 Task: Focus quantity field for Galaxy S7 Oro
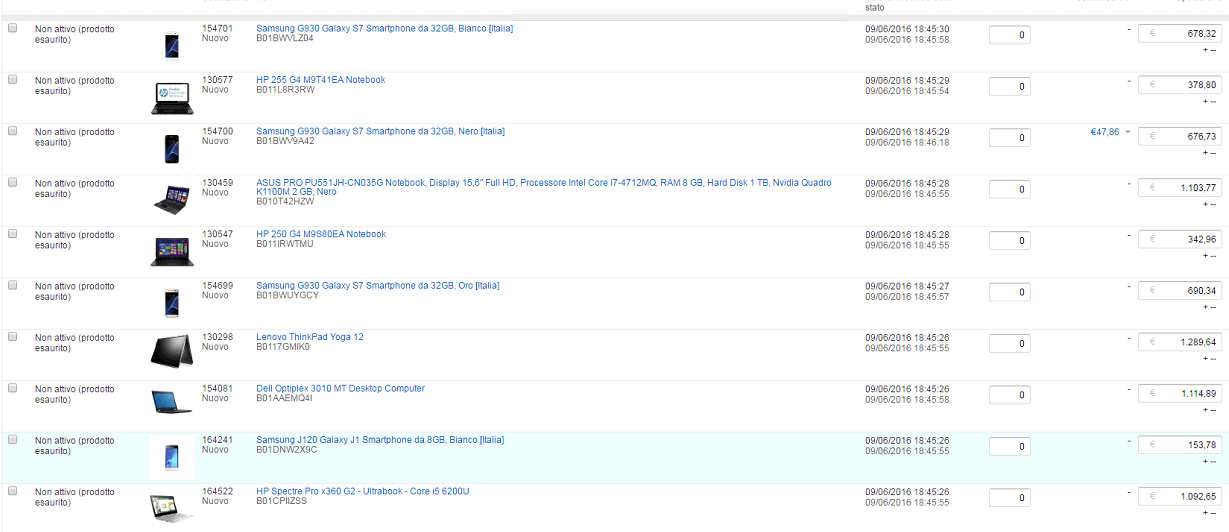point(1009,292)
